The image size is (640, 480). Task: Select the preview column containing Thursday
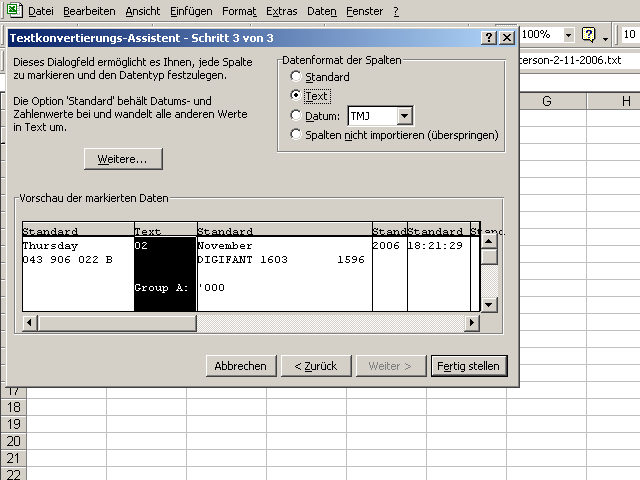[78, 267]
